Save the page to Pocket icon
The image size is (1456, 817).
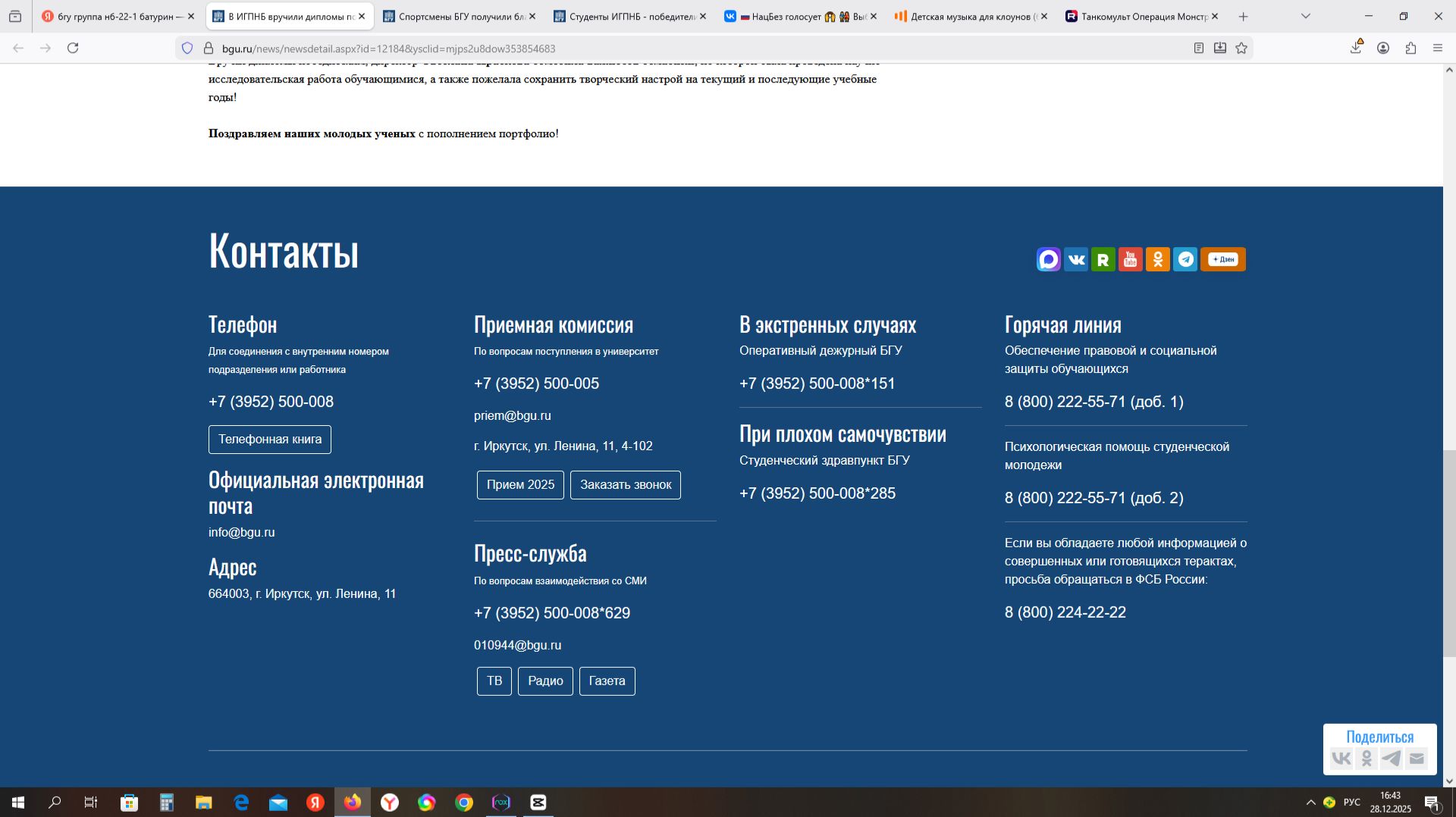(x=1219, y=48)
